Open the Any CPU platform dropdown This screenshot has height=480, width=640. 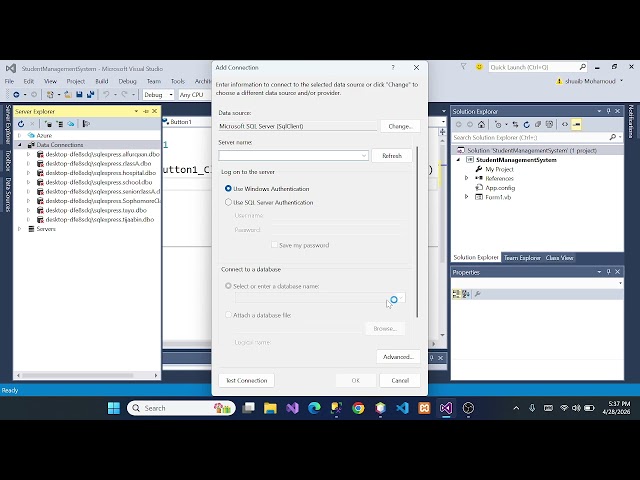coord(194,95)
